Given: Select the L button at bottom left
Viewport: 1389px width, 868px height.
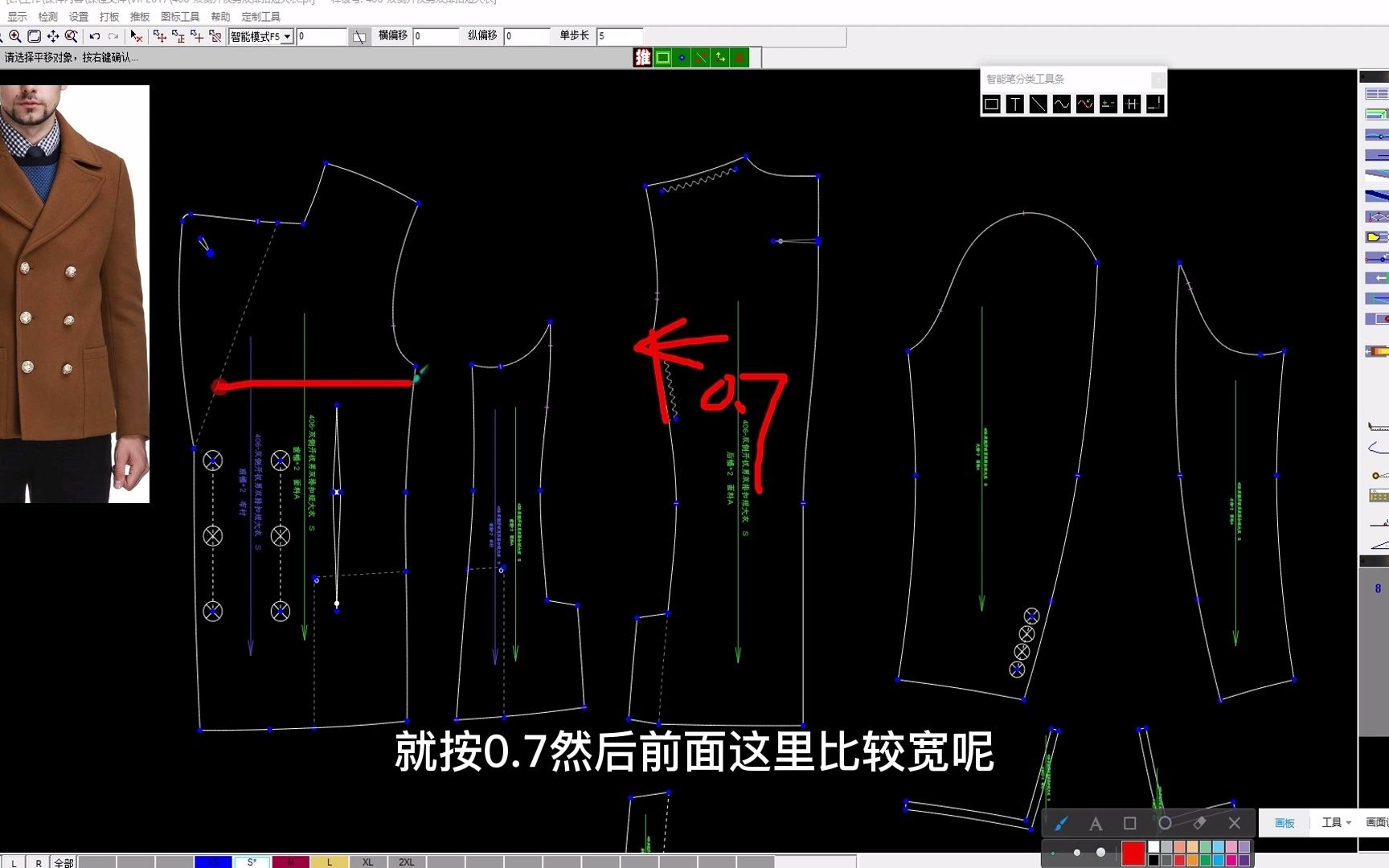Looking at the screenshot, I should [x=14, y=862].
